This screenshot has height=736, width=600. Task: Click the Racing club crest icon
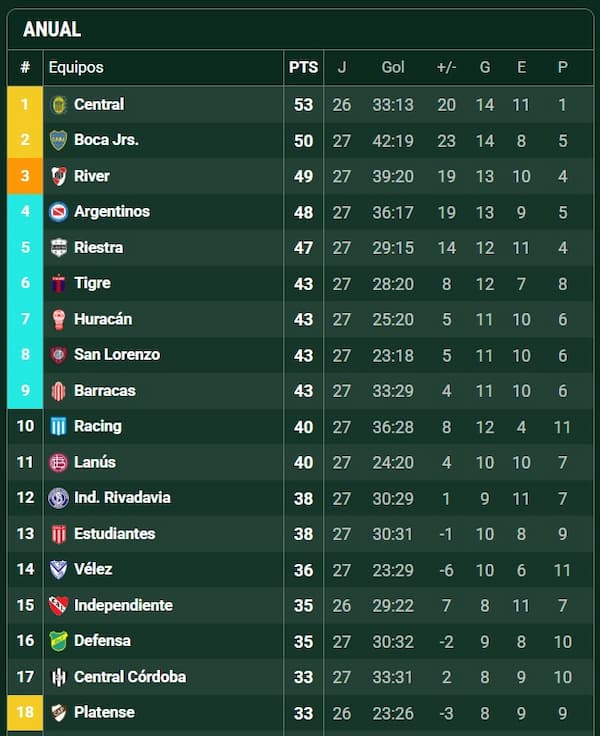pyautogui.click(x=59, y=427)
